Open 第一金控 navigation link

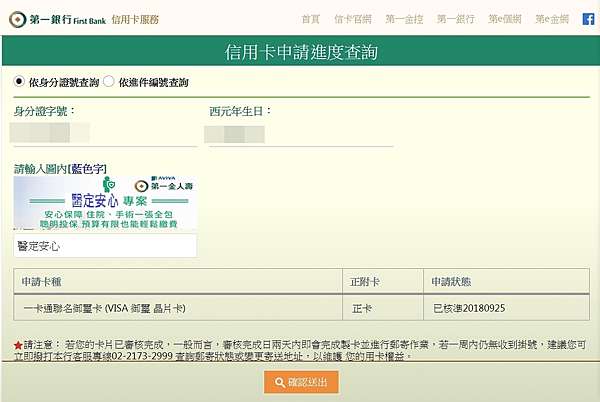pos(404,19)
